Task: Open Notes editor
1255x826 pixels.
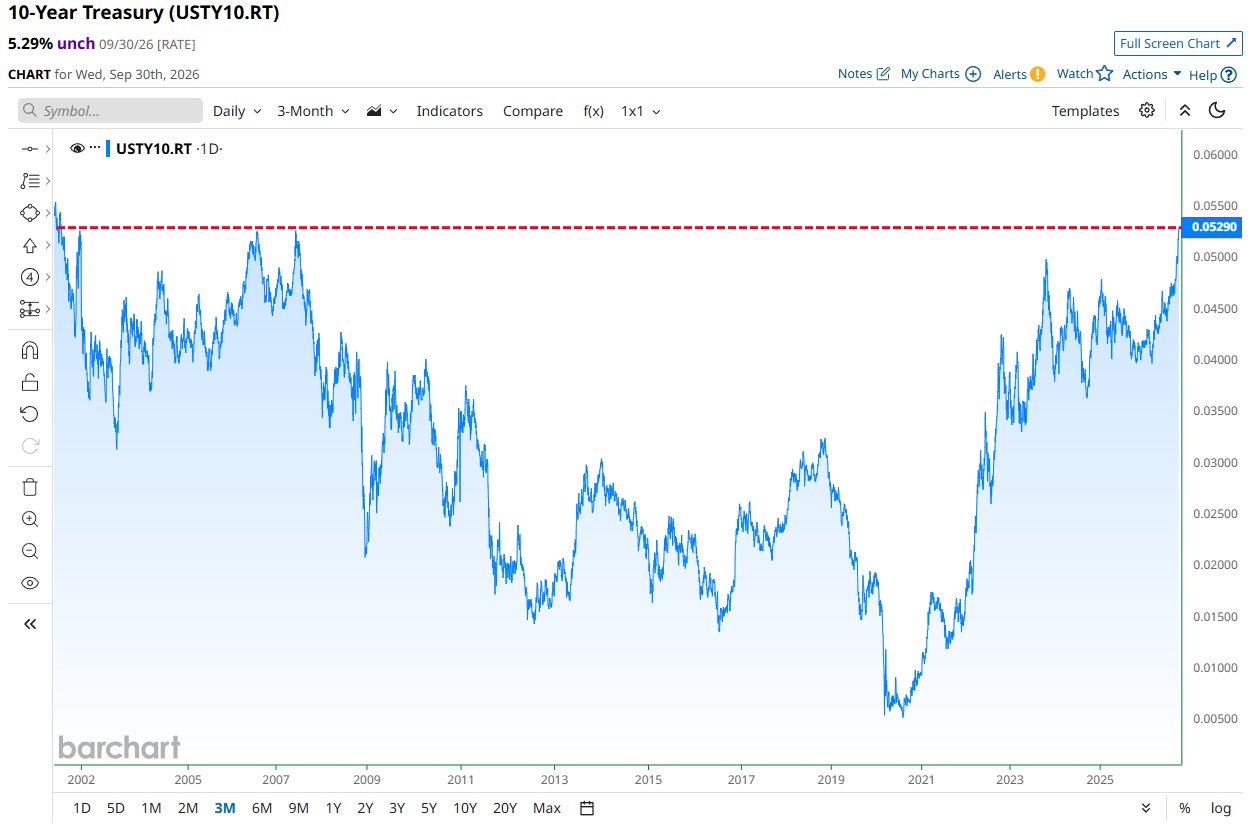Action: point(864,73)
